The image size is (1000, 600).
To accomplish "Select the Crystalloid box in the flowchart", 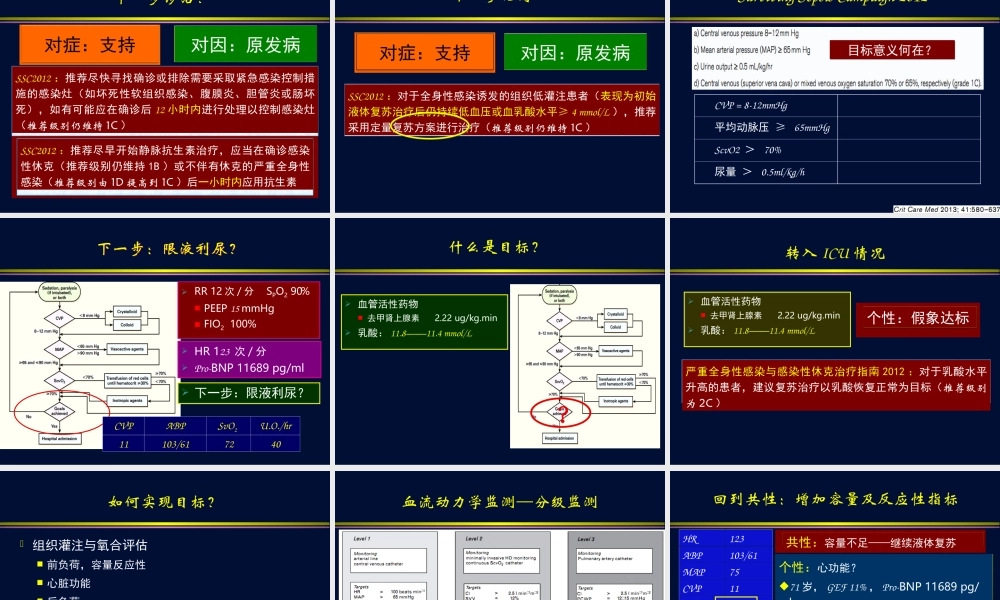I will tap(128, 312).
